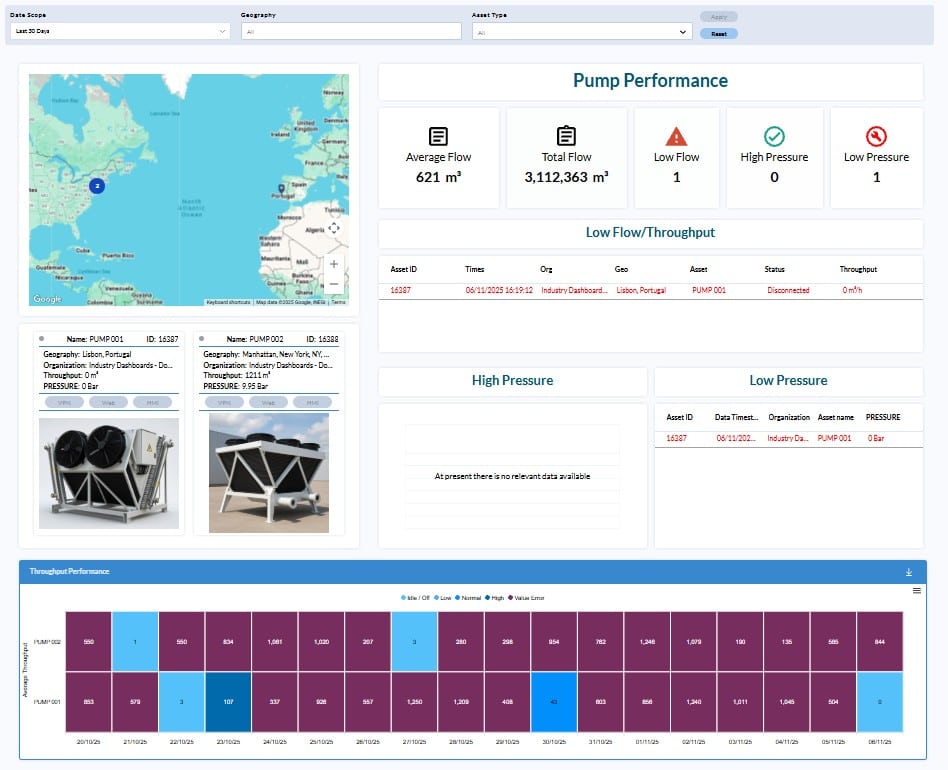Click the Average Flow document icon
This screenshot has height=770, width=948.
[438, 137]
